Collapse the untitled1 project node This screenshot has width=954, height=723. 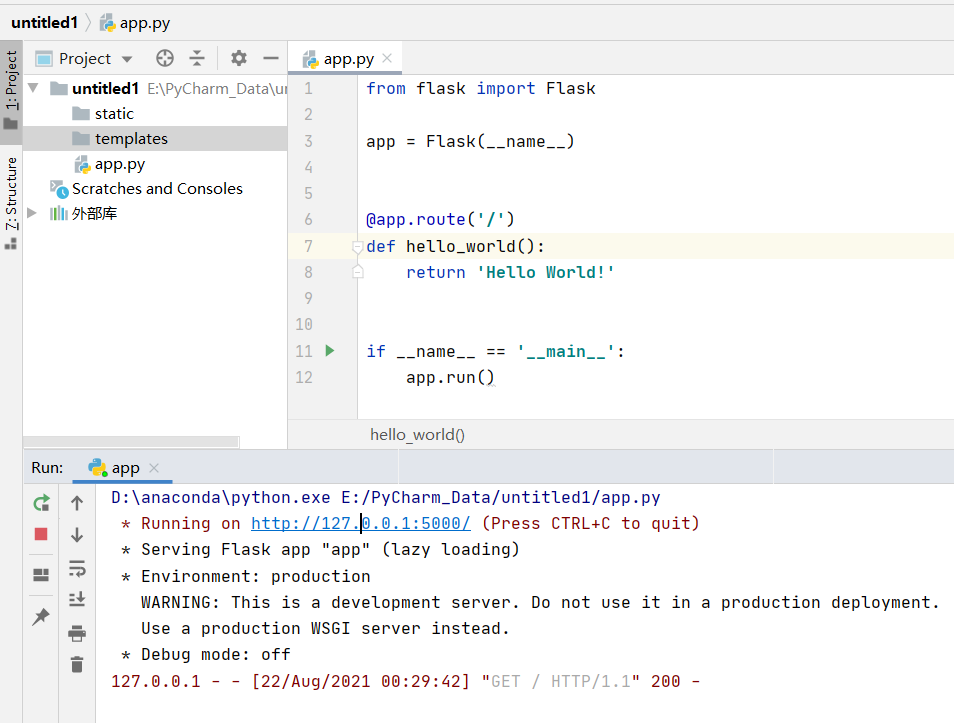click(x=33, y=88)
